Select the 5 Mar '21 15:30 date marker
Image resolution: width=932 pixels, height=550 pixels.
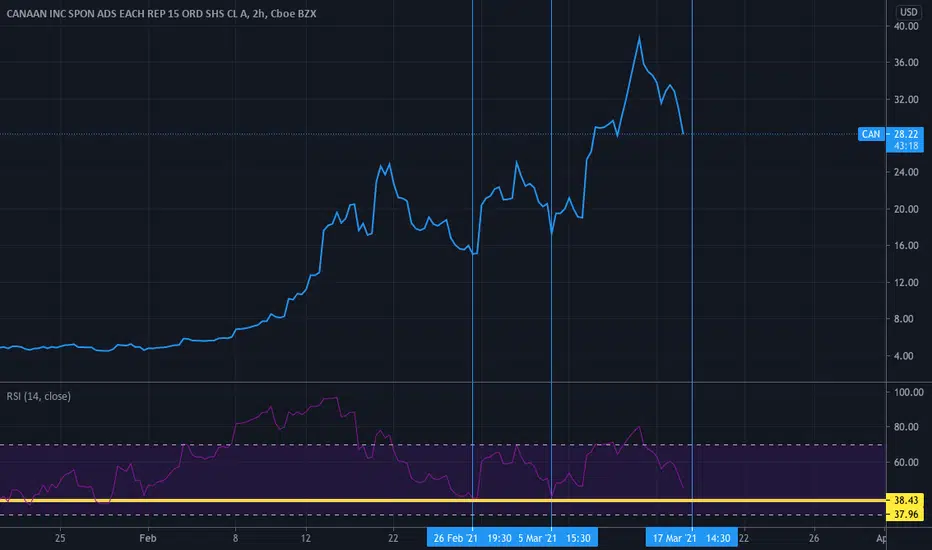click(554, 538)
